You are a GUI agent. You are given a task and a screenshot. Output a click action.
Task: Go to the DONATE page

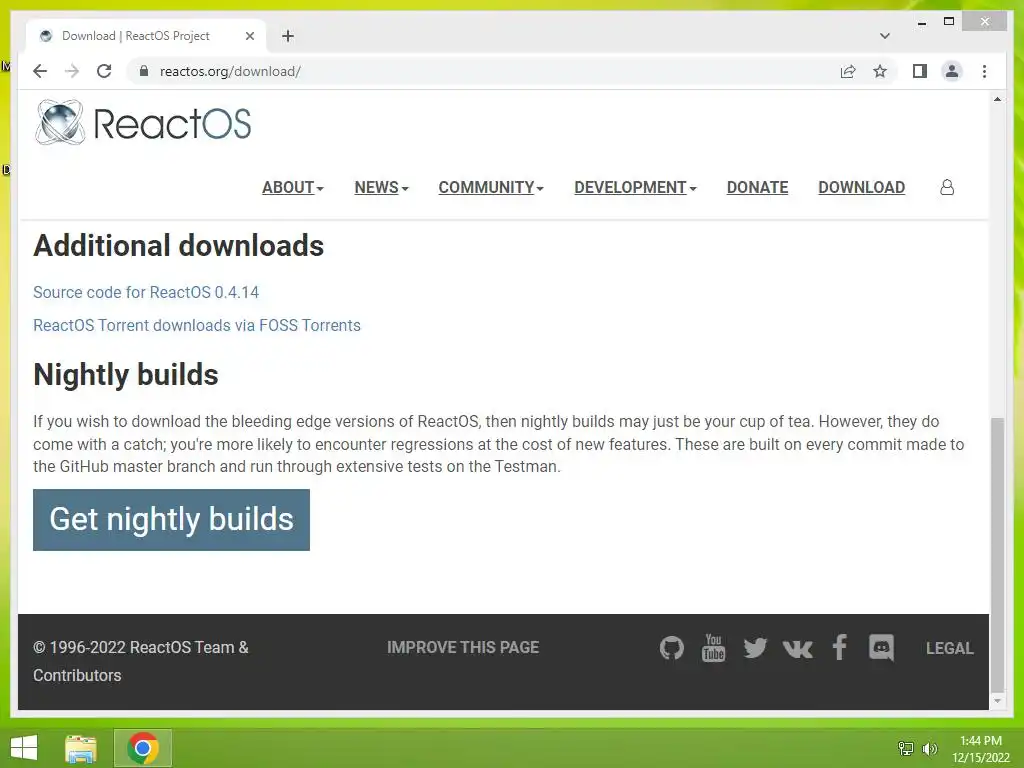(x=758, y=187)
